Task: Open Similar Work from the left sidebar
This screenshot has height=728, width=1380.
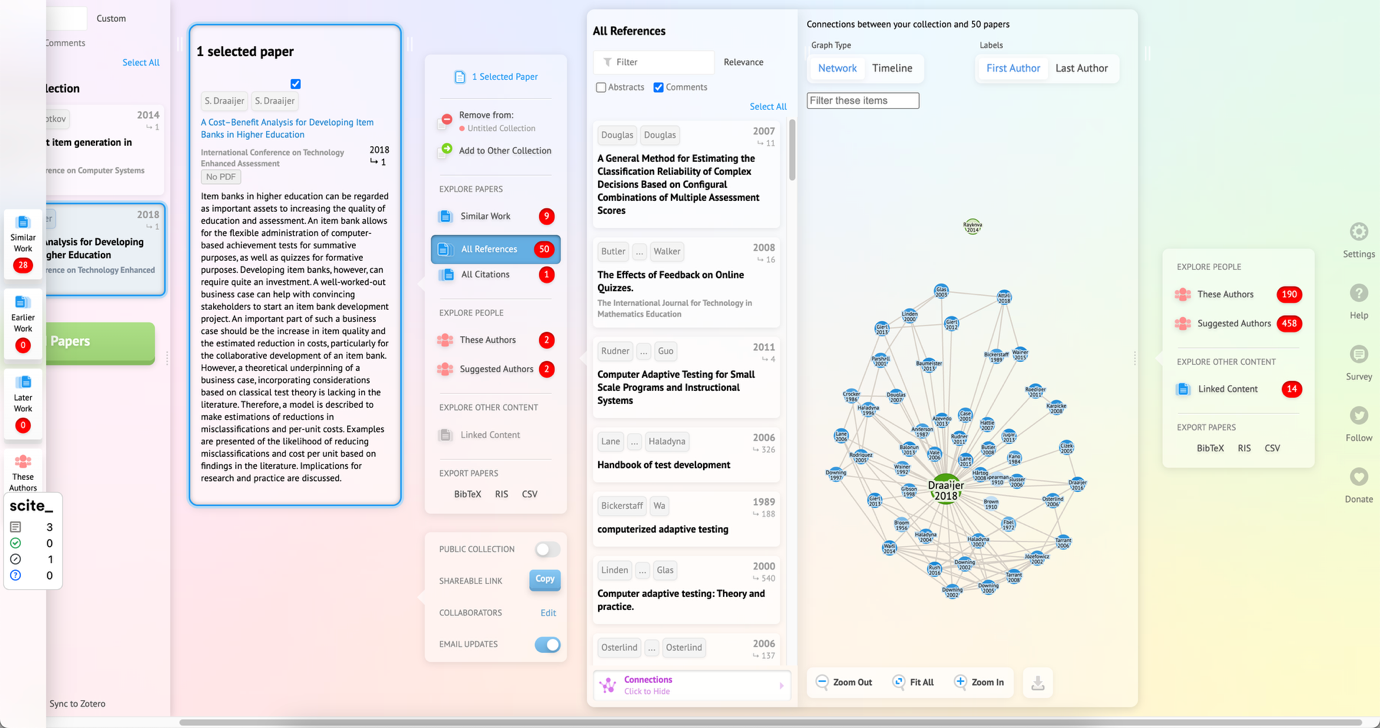Action: pos(22,232)
